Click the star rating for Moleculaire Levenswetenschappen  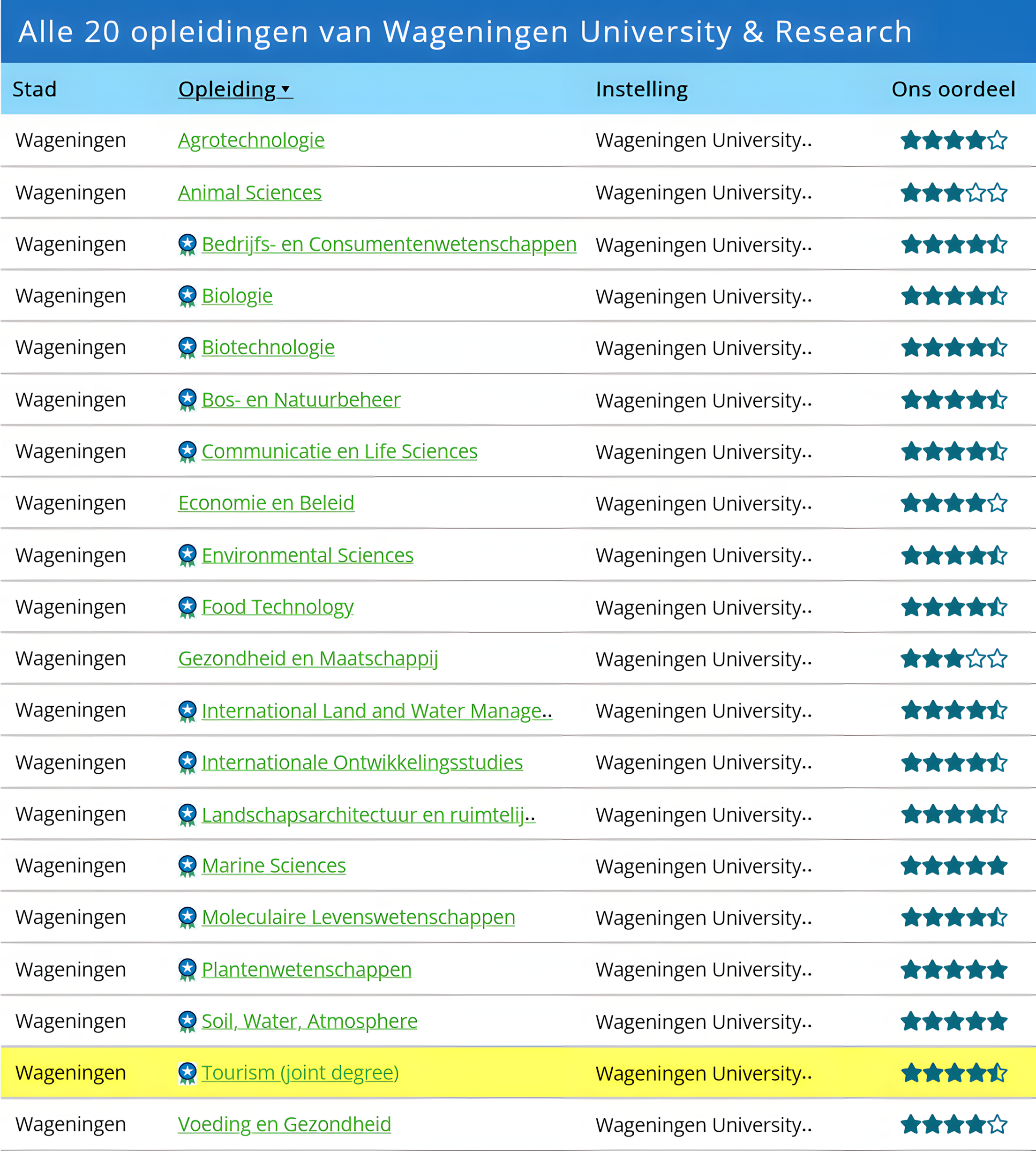click(954, 918)
